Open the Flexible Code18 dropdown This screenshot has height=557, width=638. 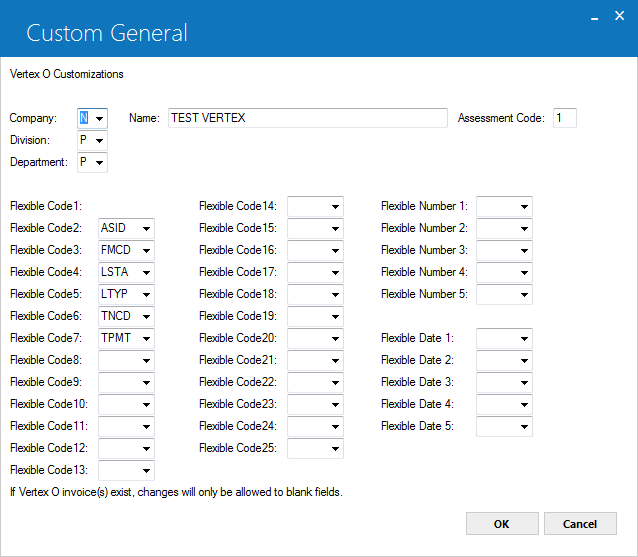coord(315,294)
